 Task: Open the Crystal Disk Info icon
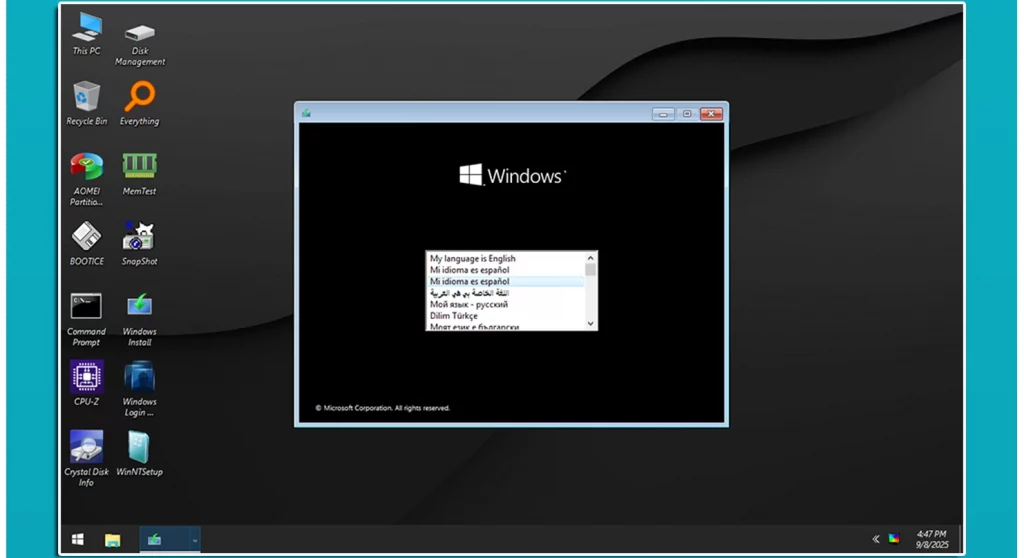point(87,447)
